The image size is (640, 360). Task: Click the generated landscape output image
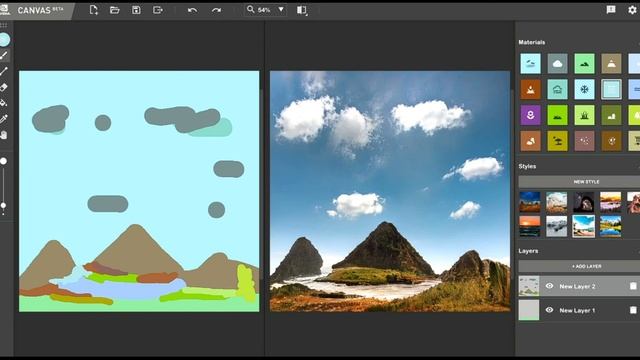pos(390,191)
